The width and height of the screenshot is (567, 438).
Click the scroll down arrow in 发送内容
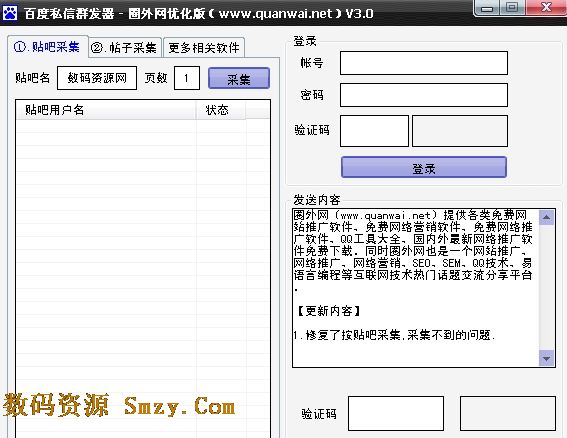click(546, 358)
